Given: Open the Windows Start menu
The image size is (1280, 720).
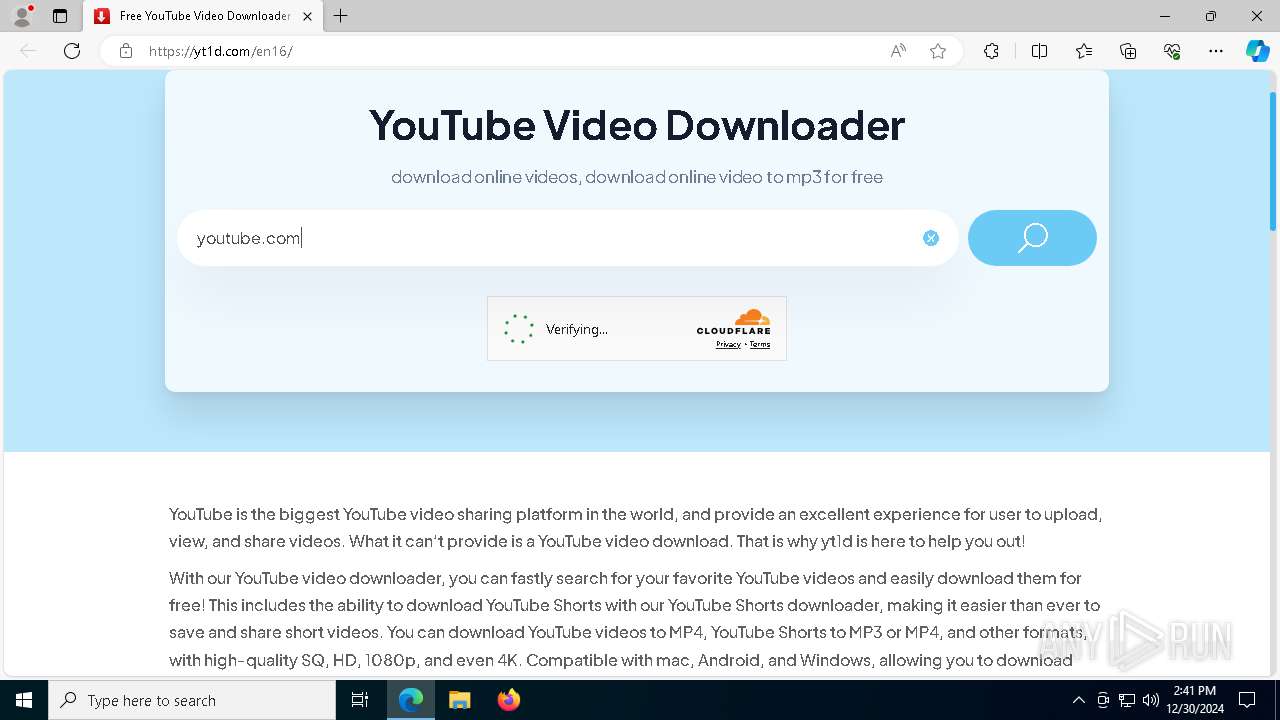Looking at the screenshot, I should [24, 700].
